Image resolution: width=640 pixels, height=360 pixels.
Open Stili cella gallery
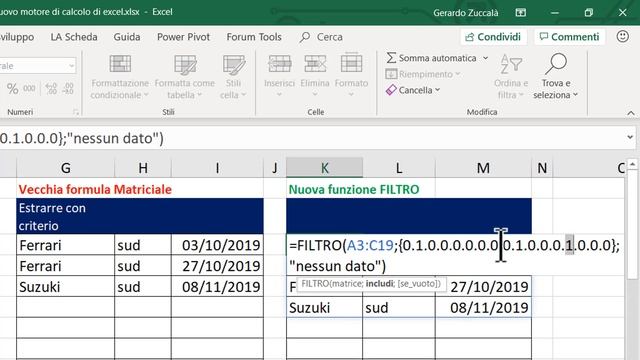click(x=233, y=77)
